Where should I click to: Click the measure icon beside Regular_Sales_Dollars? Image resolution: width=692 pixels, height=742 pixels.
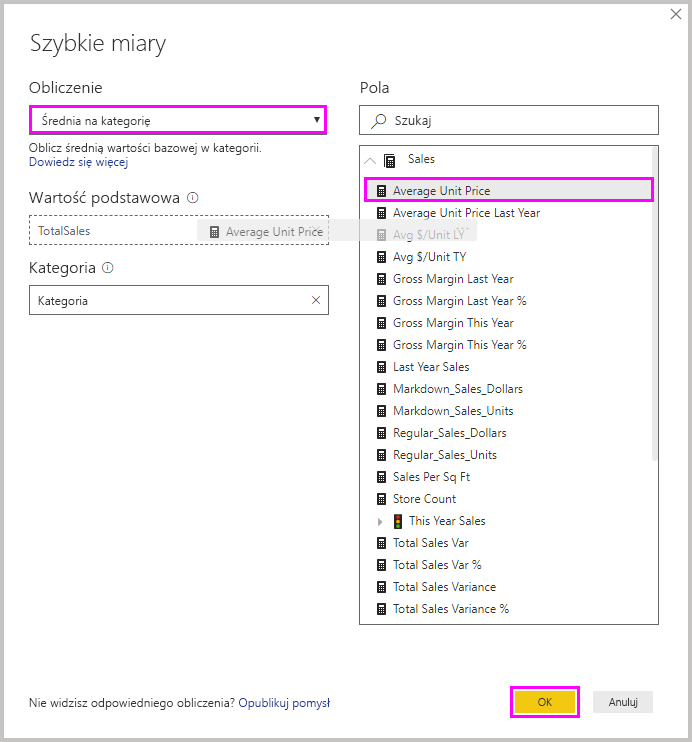(x=381, y=433)
